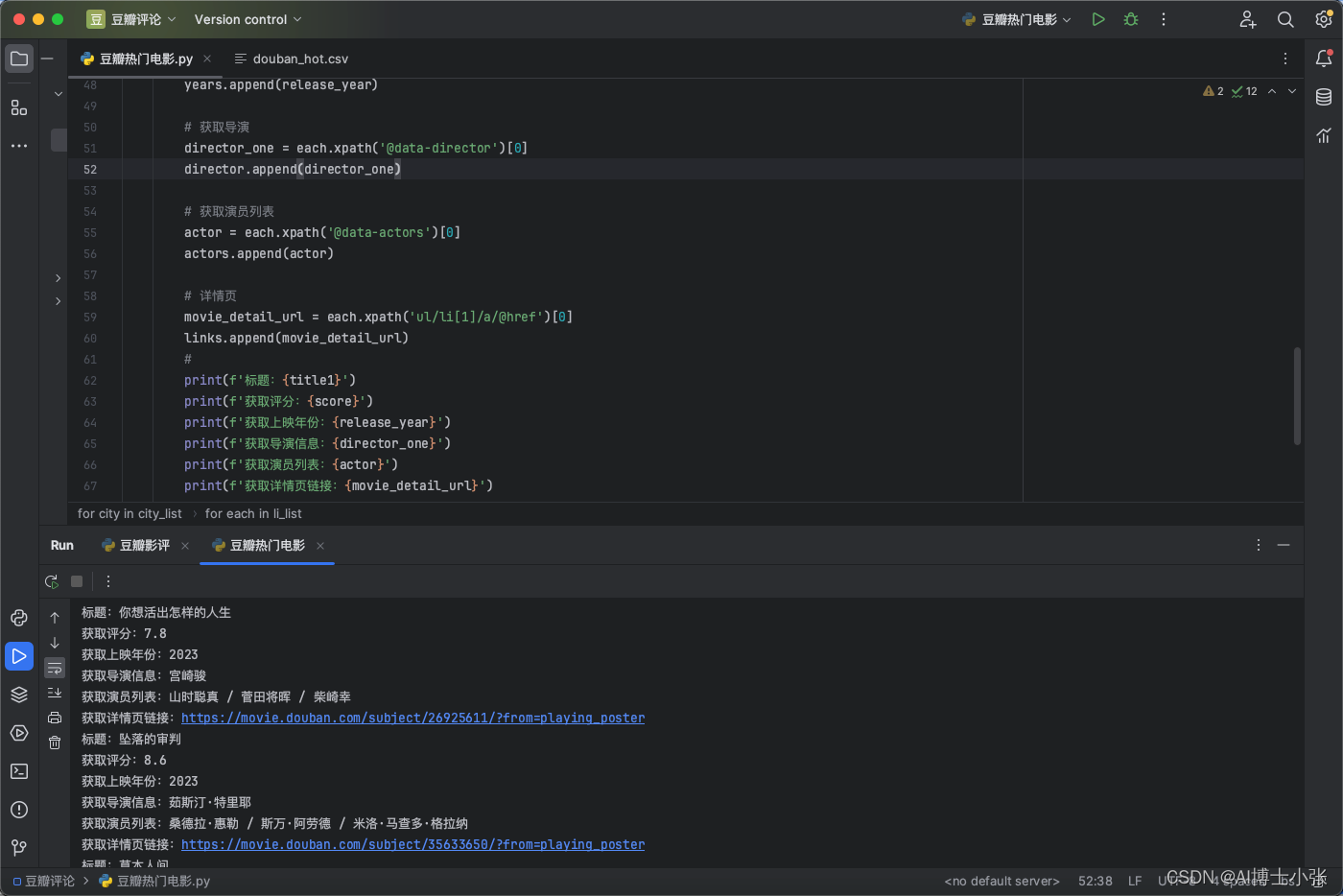This screenshot has width=1343, height=896.
Task: Place cursor on line 52 director.append
Action: 293,169
